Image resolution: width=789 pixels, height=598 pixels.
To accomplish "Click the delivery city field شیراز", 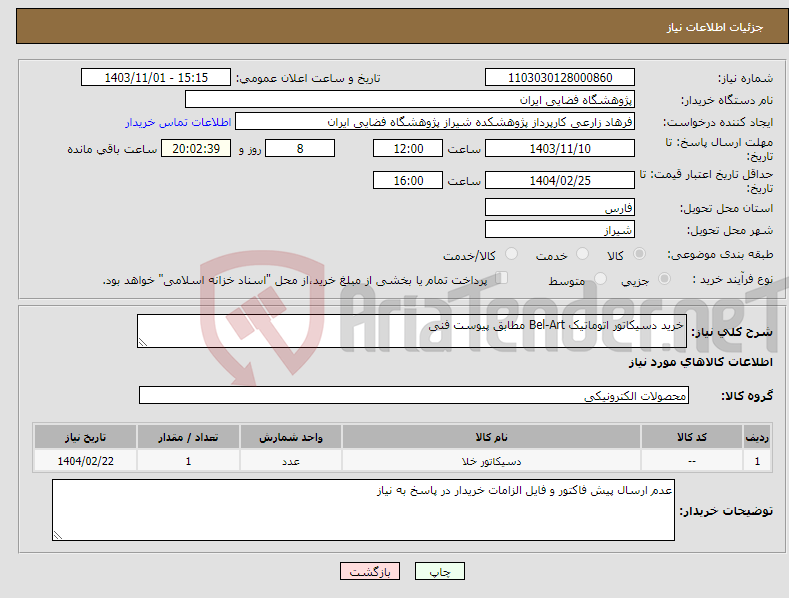I will pyautogui.click(x=560, y=230).
